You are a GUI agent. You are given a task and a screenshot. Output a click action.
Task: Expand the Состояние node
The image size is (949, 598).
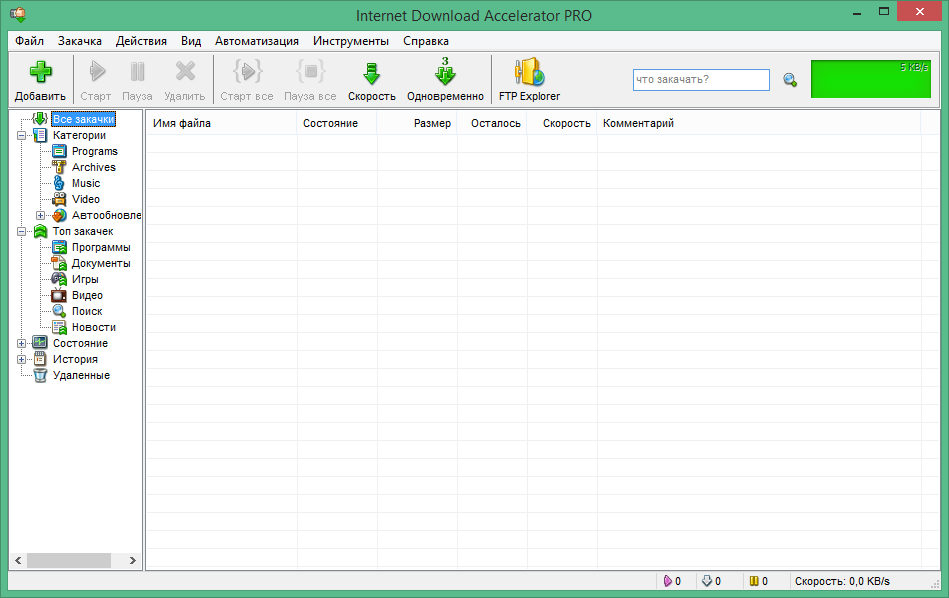(x=21, y=343)
